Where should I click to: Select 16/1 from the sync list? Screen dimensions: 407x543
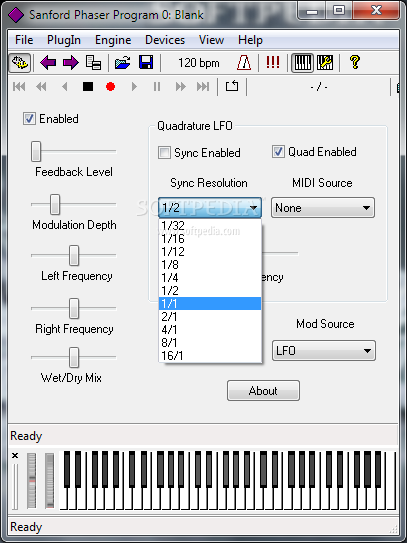click(210, 356)
